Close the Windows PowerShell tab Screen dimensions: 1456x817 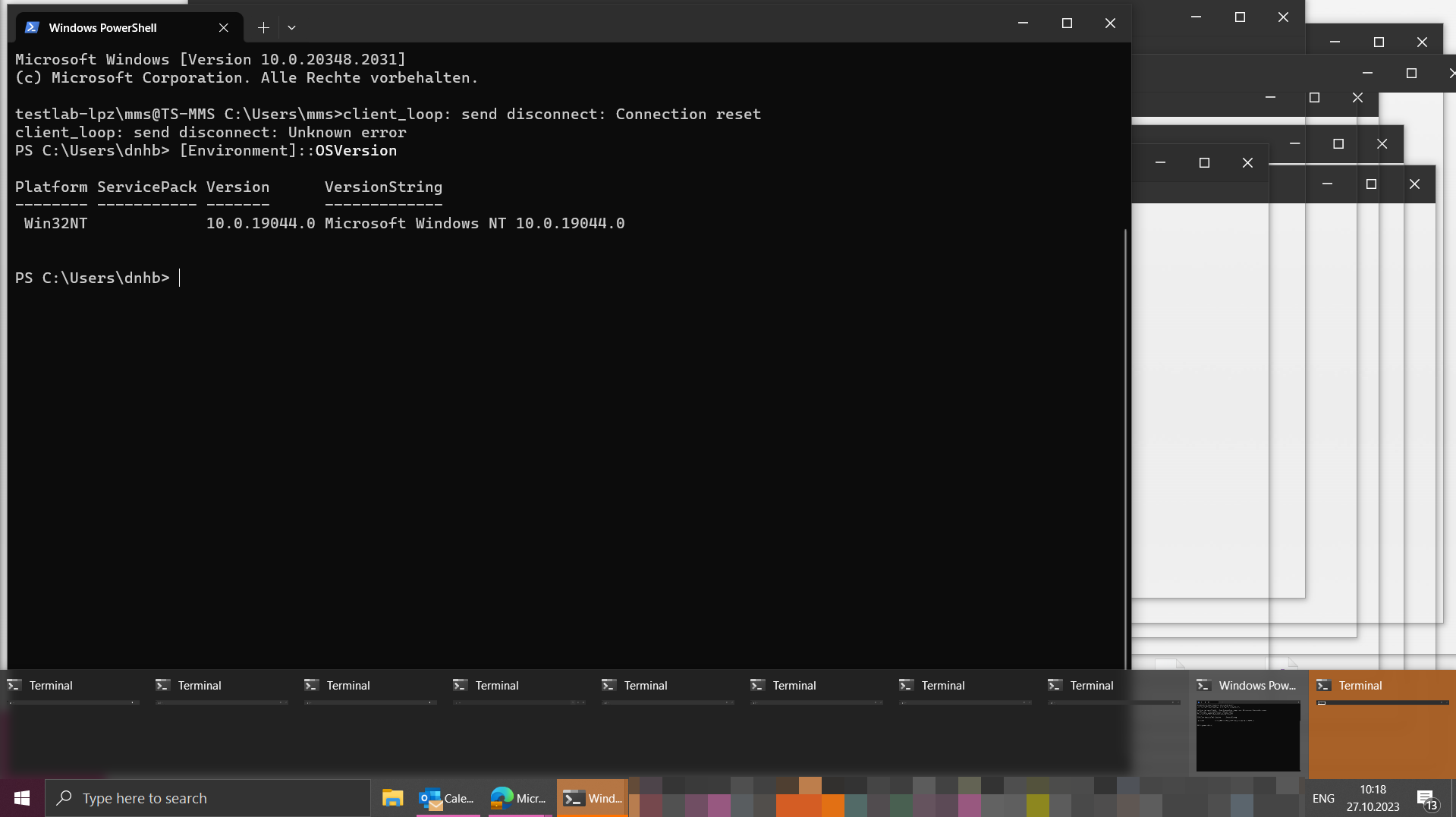pyautogui.click(x=223, y=27)
